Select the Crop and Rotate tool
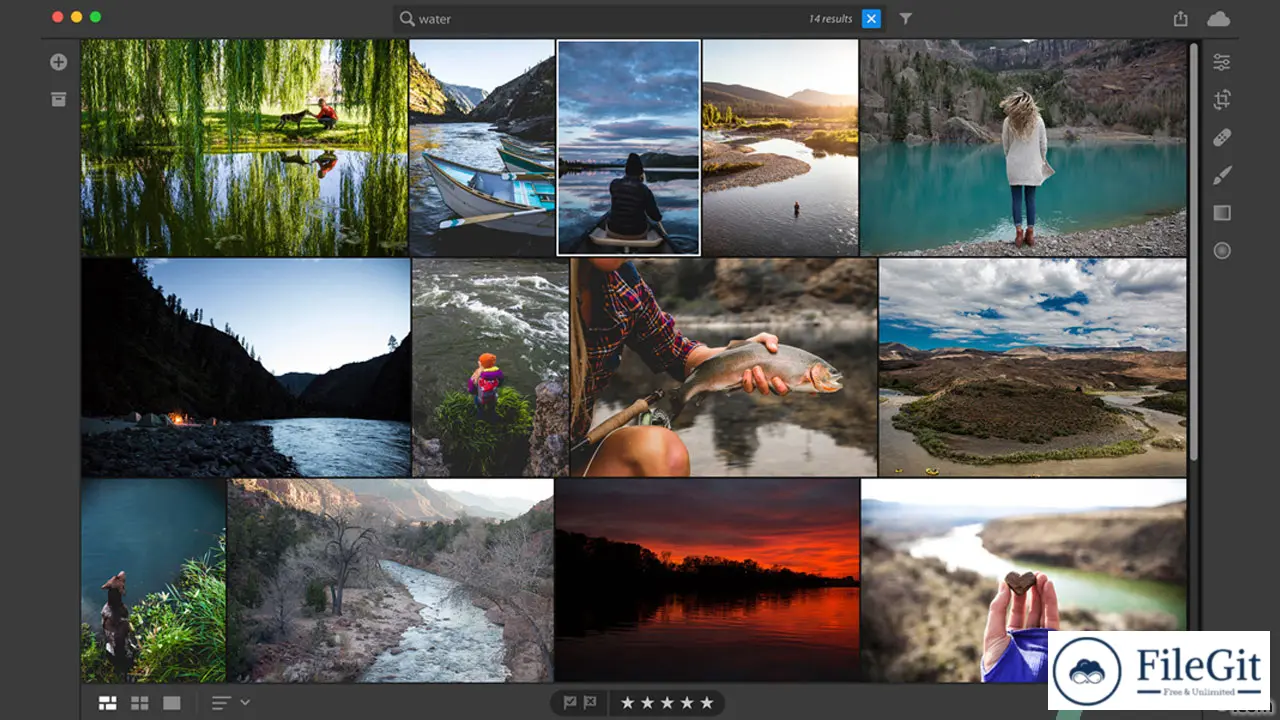 [1221, 99]
